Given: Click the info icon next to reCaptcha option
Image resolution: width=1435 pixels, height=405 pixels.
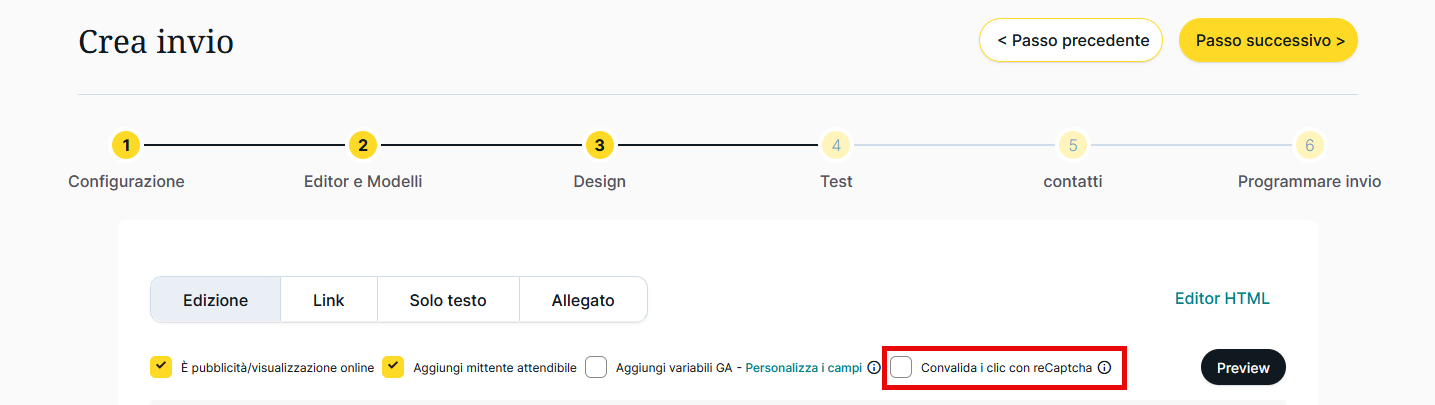Looking at the screenshot, I should [x=1104, y=367].
